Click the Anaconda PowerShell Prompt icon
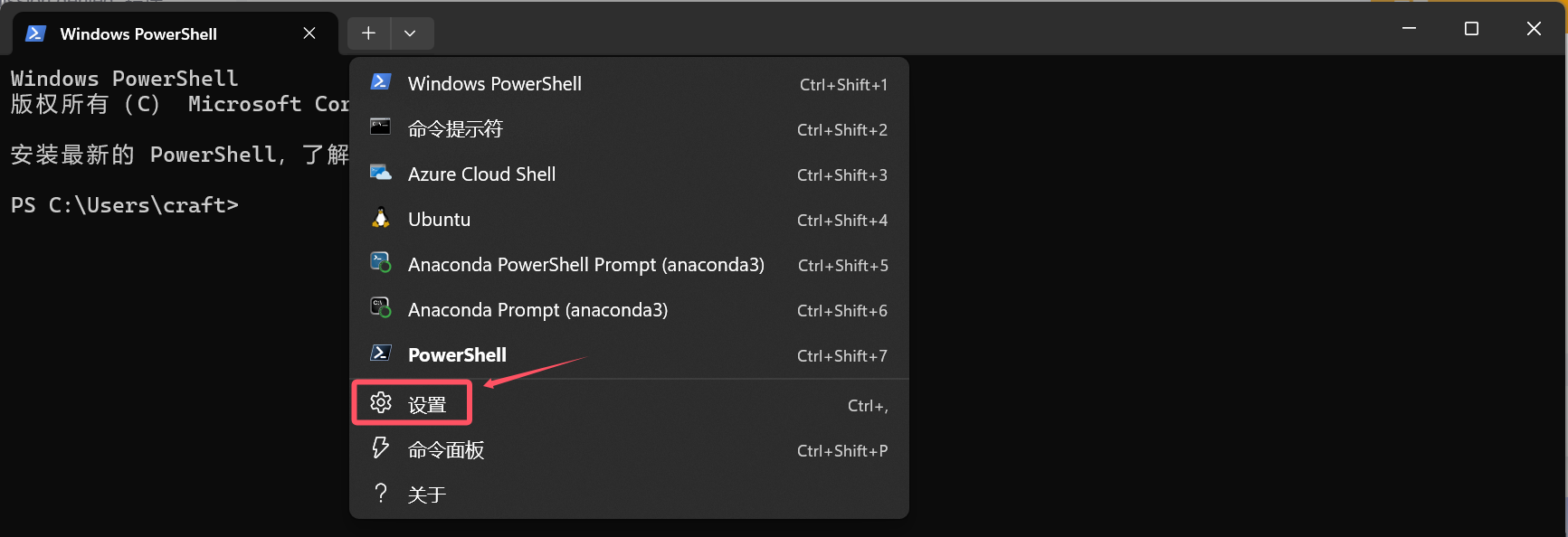This screenshot has height=537, width=1568. [381, 262]
